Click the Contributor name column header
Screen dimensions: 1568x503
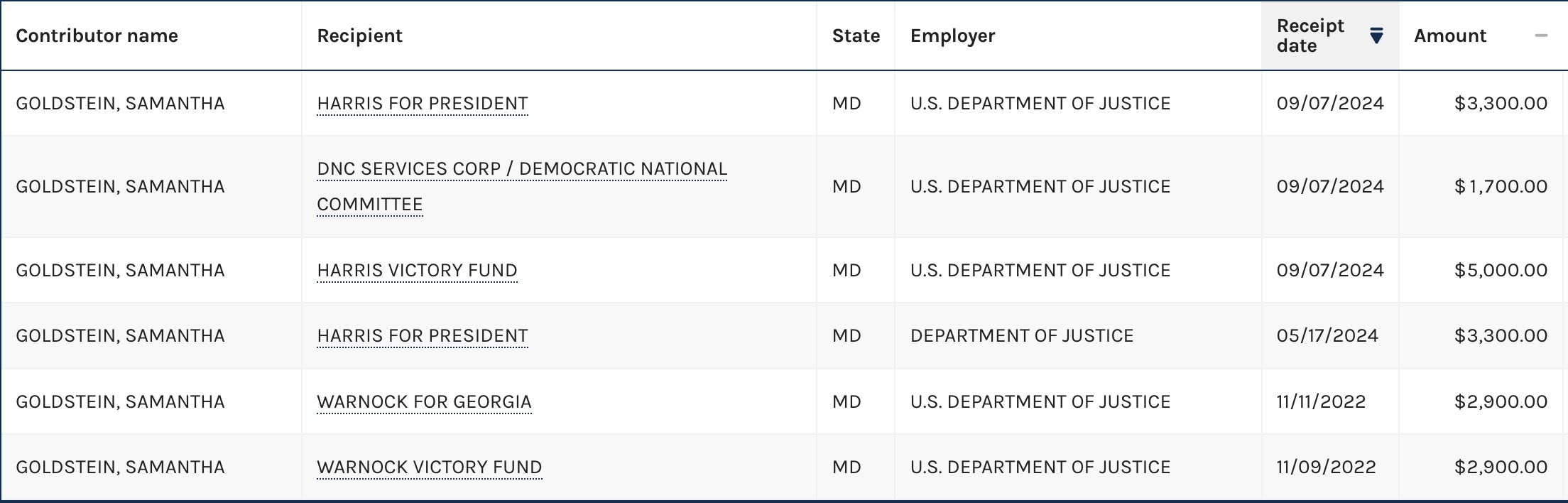coord(97,36)
